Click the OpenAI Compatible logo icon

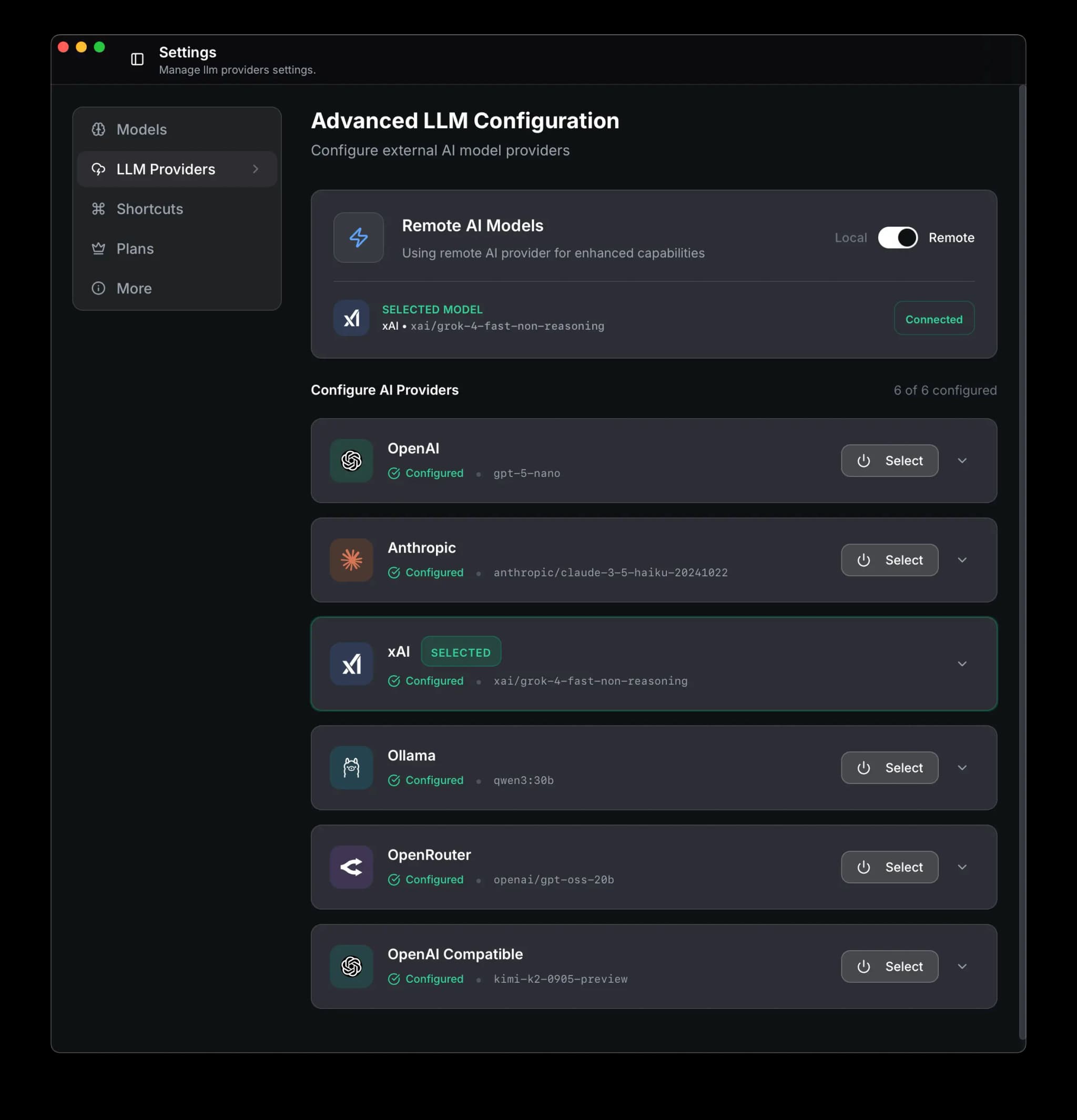[351, 966]
